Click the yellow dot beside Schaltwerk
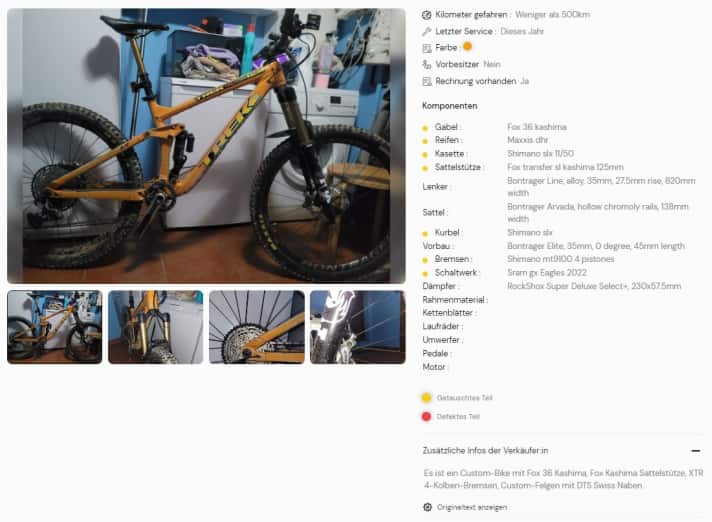The height and width of the screenshot is (522, 712). click(425, 274)
